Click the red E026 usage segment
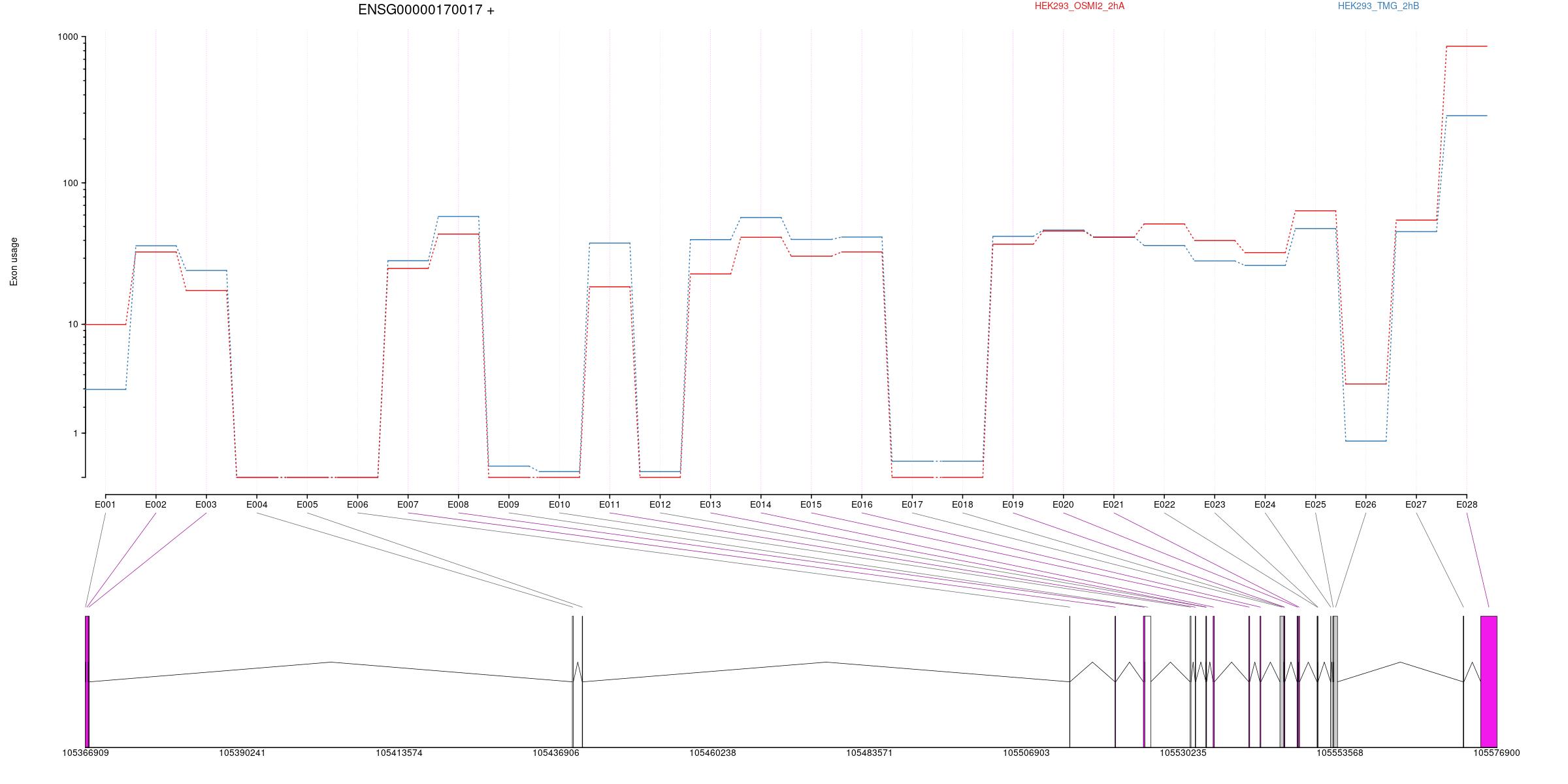 click(x=1365, y=384)
